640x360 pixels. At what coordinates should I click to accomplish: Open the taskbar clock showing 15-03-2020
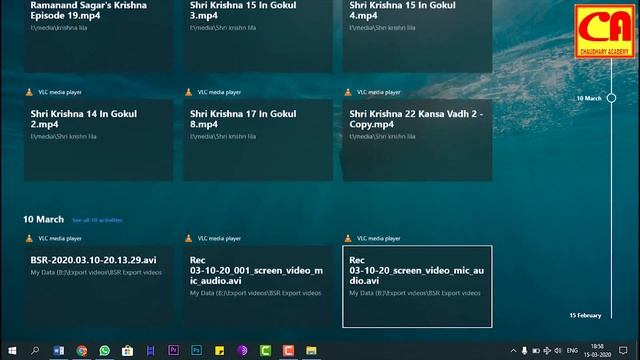[x=597, y=351]
